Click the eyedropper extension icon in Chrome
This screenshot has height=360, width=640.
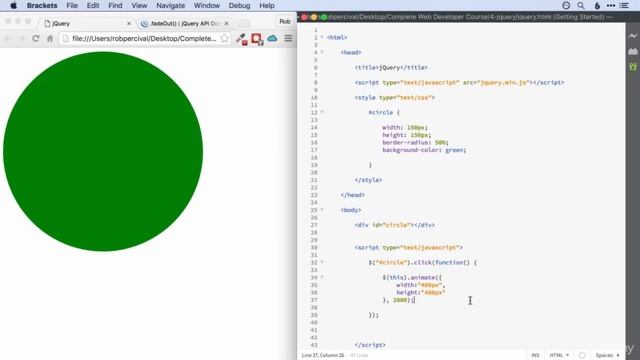tap(242, 39)
